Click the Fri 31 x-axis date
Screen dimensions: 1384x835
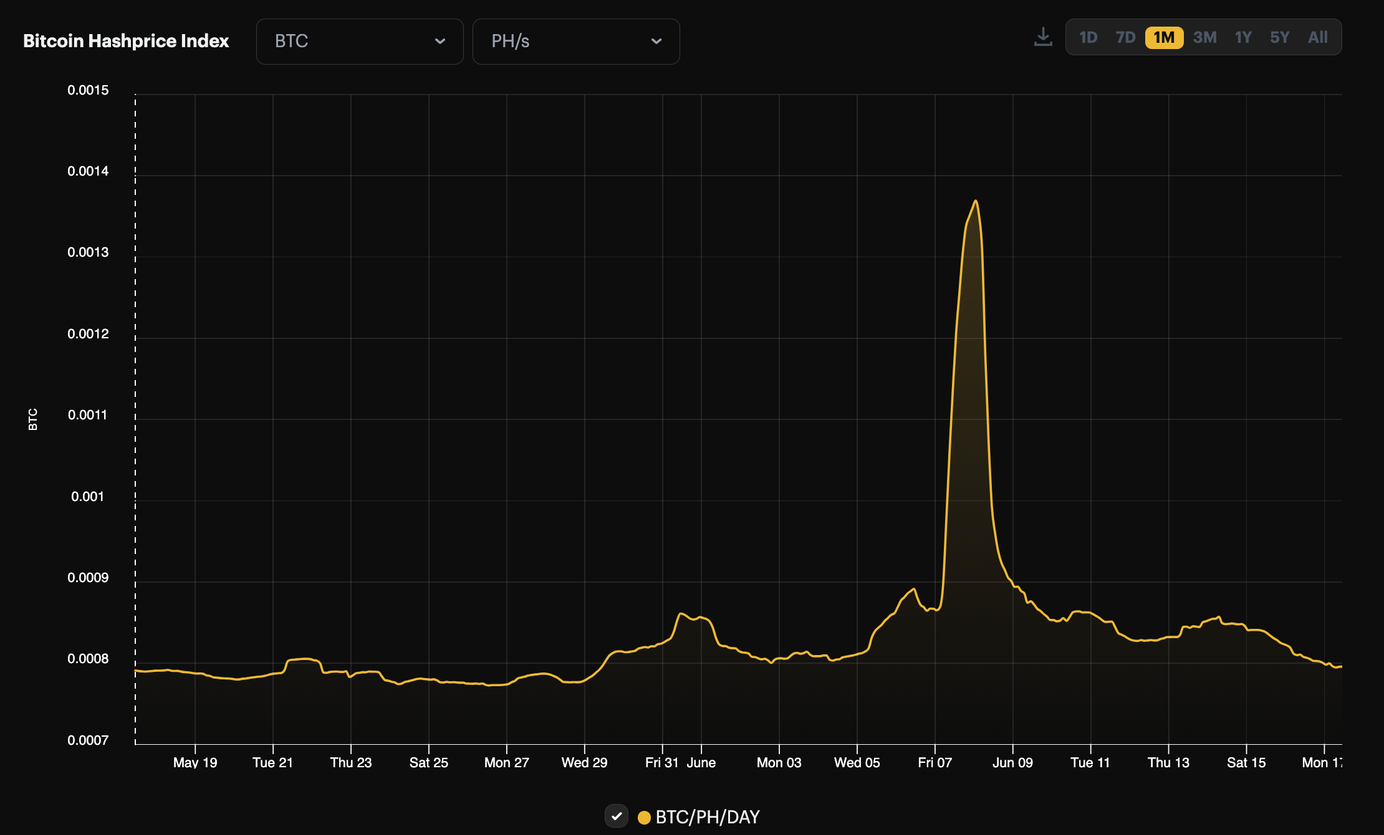(662, 763)
